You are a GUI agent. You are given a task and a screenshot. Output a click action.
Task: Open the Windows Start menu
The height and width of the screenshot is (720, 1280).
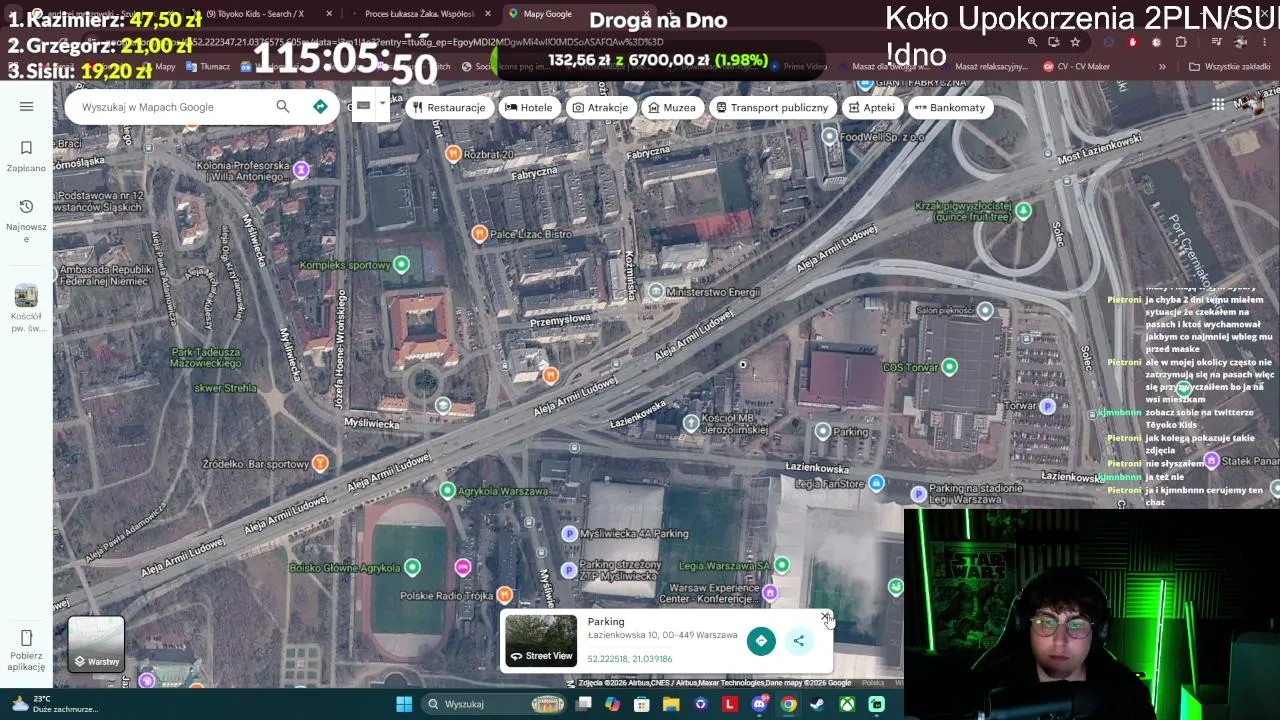click(404, 704)
